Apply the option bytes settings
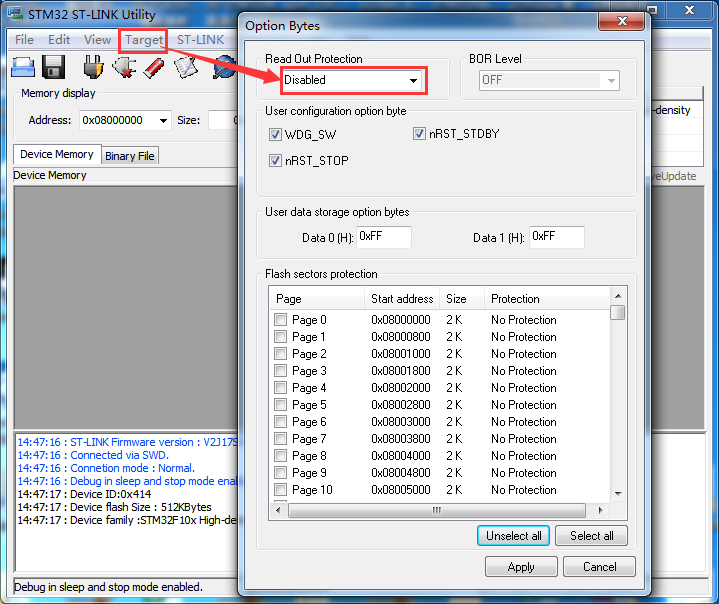 (x=521, y=567)
